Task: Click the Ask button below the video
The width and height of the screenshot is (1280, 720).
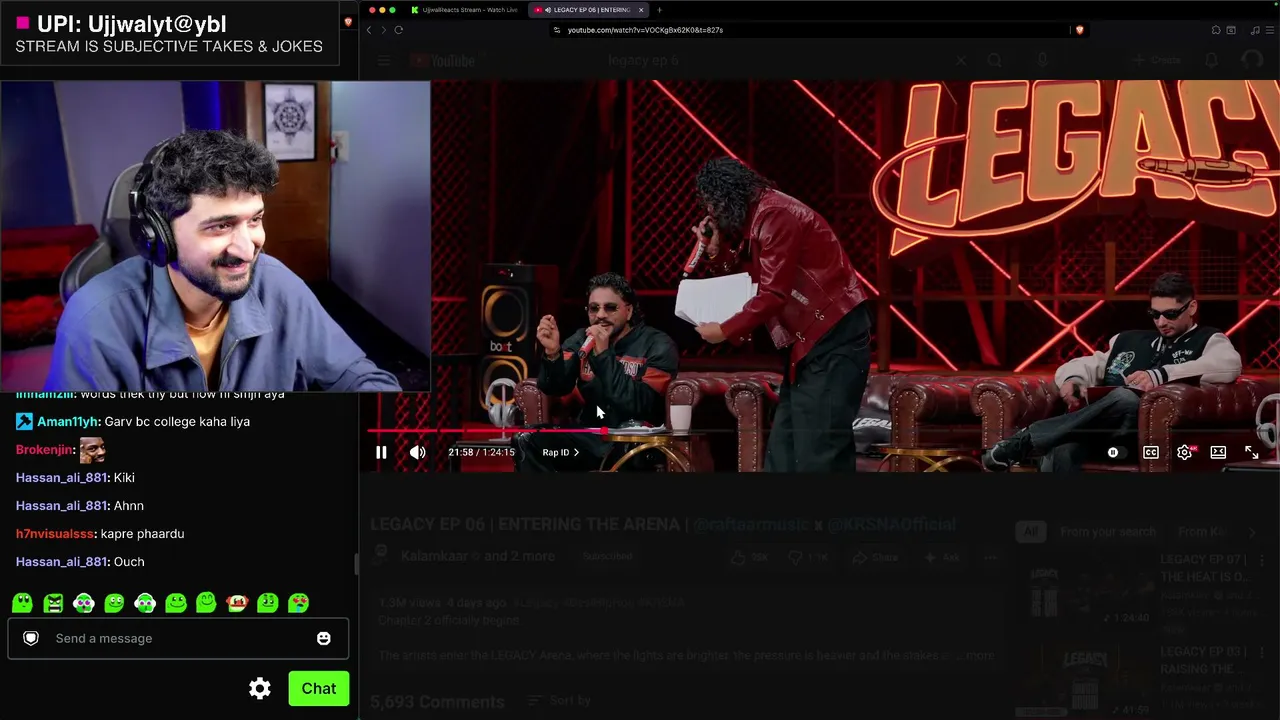Action: coord(941,557)
